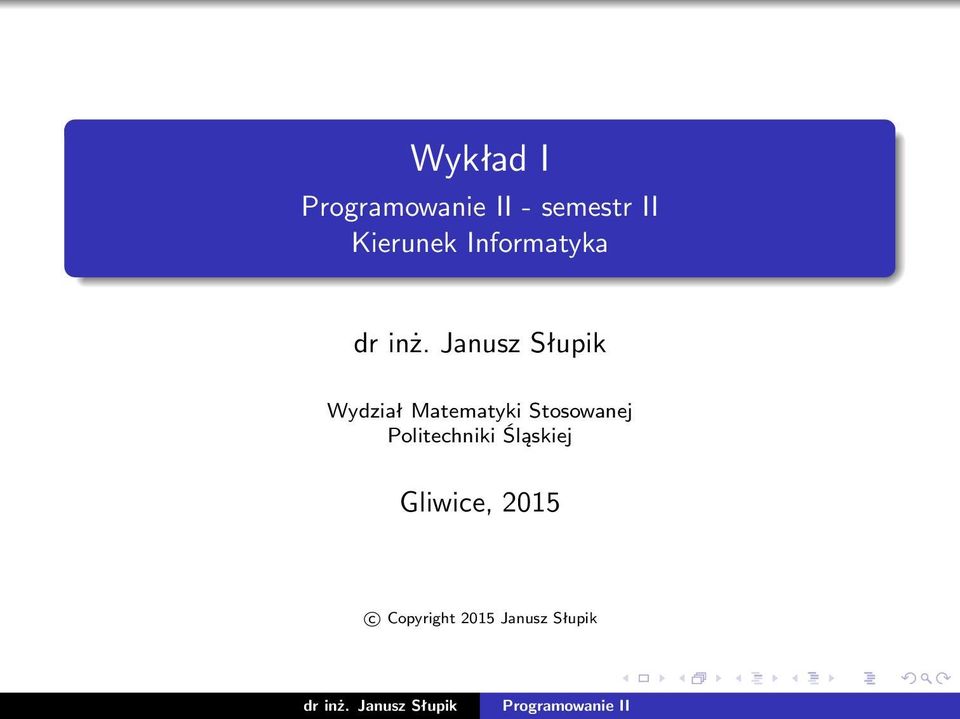The image size is (960, 719).
Task: Click the 'Kierunek Informatyka' line
Action: (479, 243)
